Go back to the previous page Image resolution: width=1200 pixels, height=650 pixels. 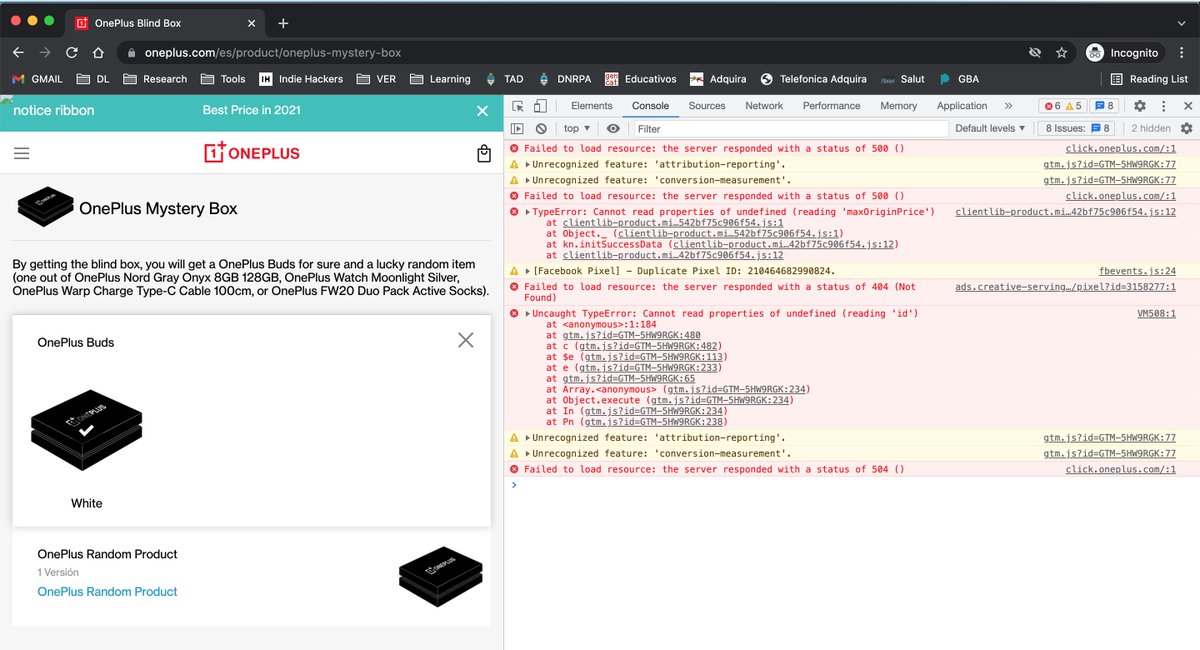[x=18, y=52]
